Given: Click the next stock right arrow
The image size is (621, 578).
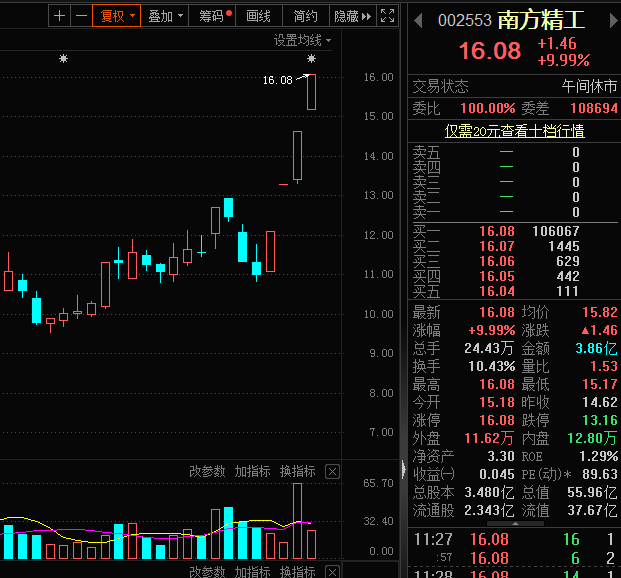Looking at the screenshot, I should coord(609,20).
